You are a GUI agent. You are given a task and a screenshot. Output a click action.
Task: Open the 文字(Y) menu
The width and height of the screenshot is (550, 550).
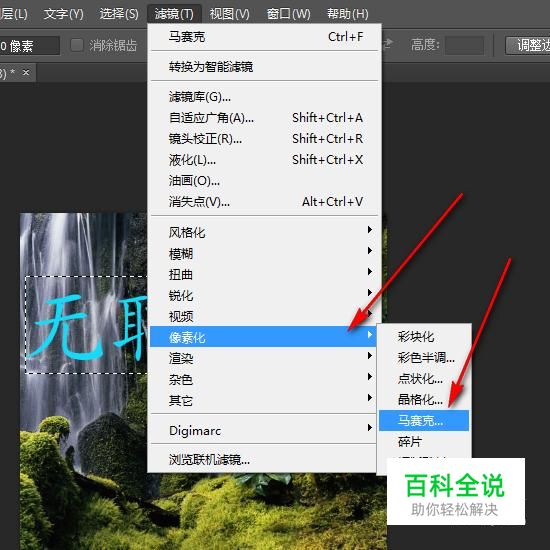pos(63,14)
